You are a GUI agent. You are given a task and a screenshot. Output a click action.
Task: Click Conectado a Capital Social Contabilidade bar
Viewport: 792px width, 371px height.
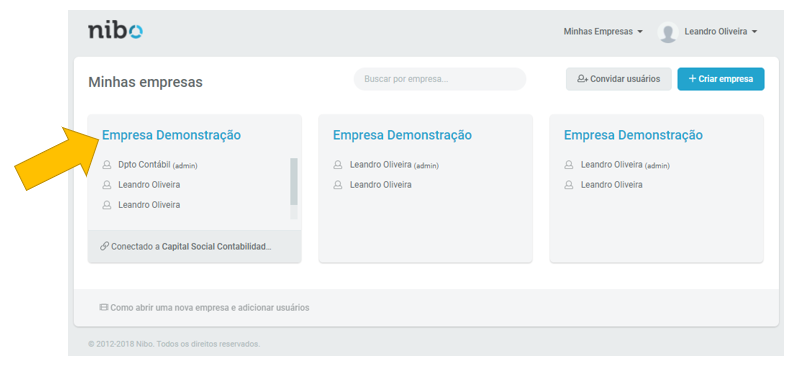click(x=194, y=246)
